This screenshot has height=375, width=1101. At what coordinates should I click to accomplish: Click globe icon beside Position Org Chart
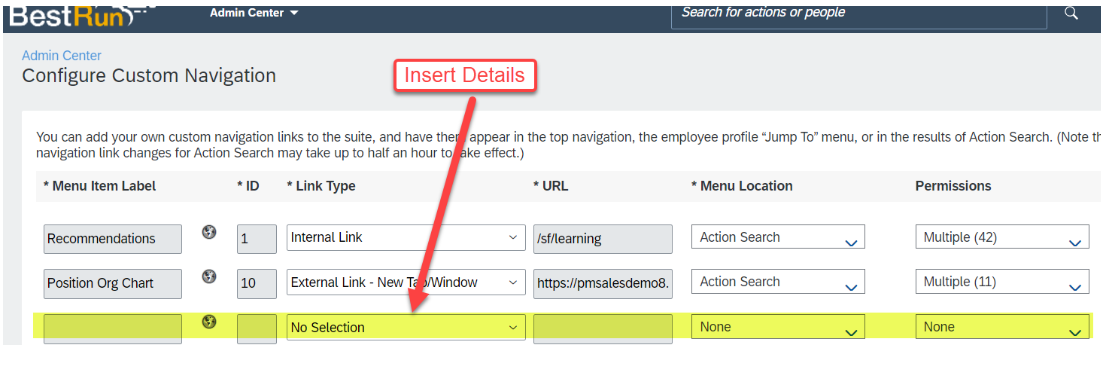point(209,277)
